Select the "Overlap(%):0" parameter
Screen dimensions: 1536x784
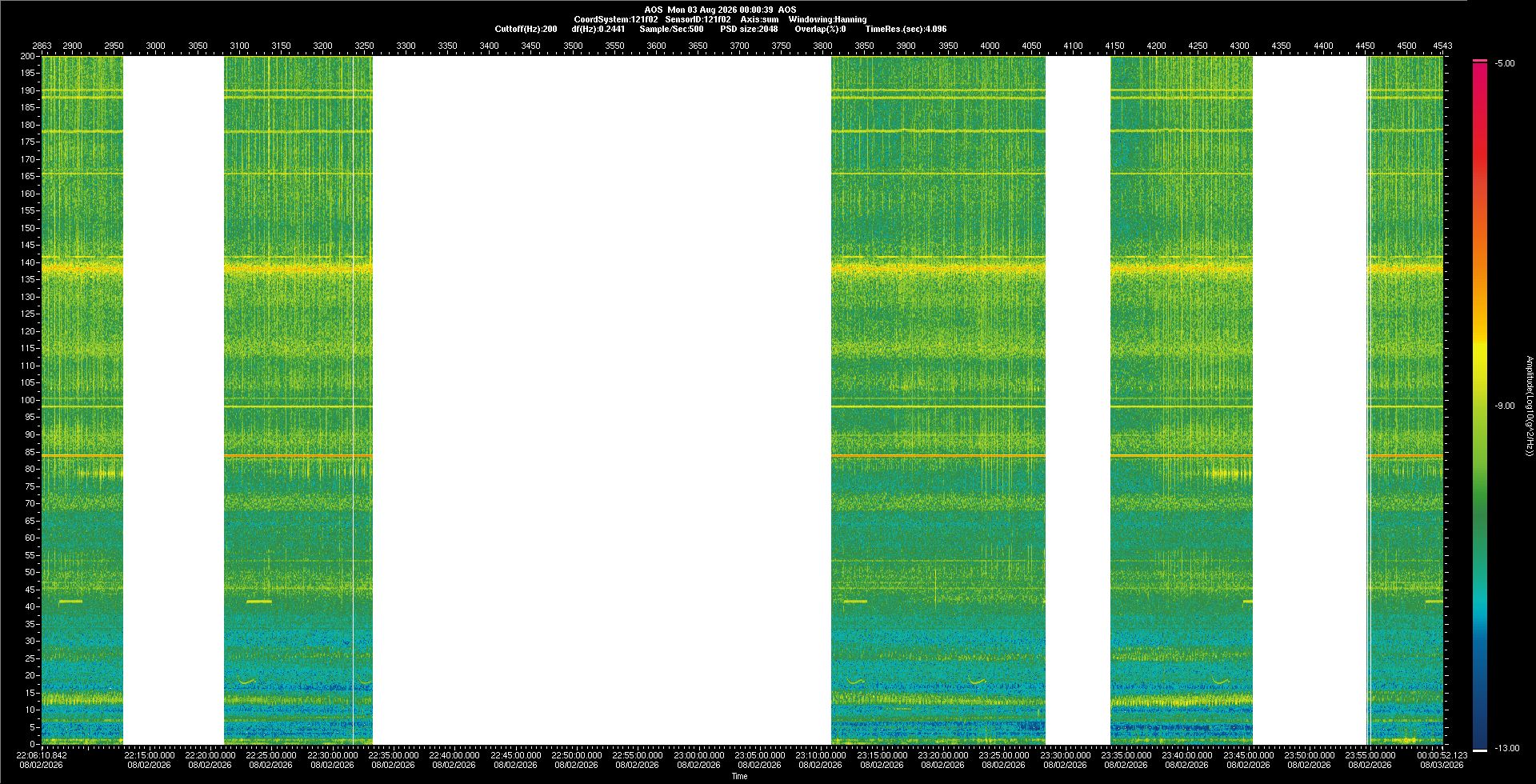pos(820,29)
